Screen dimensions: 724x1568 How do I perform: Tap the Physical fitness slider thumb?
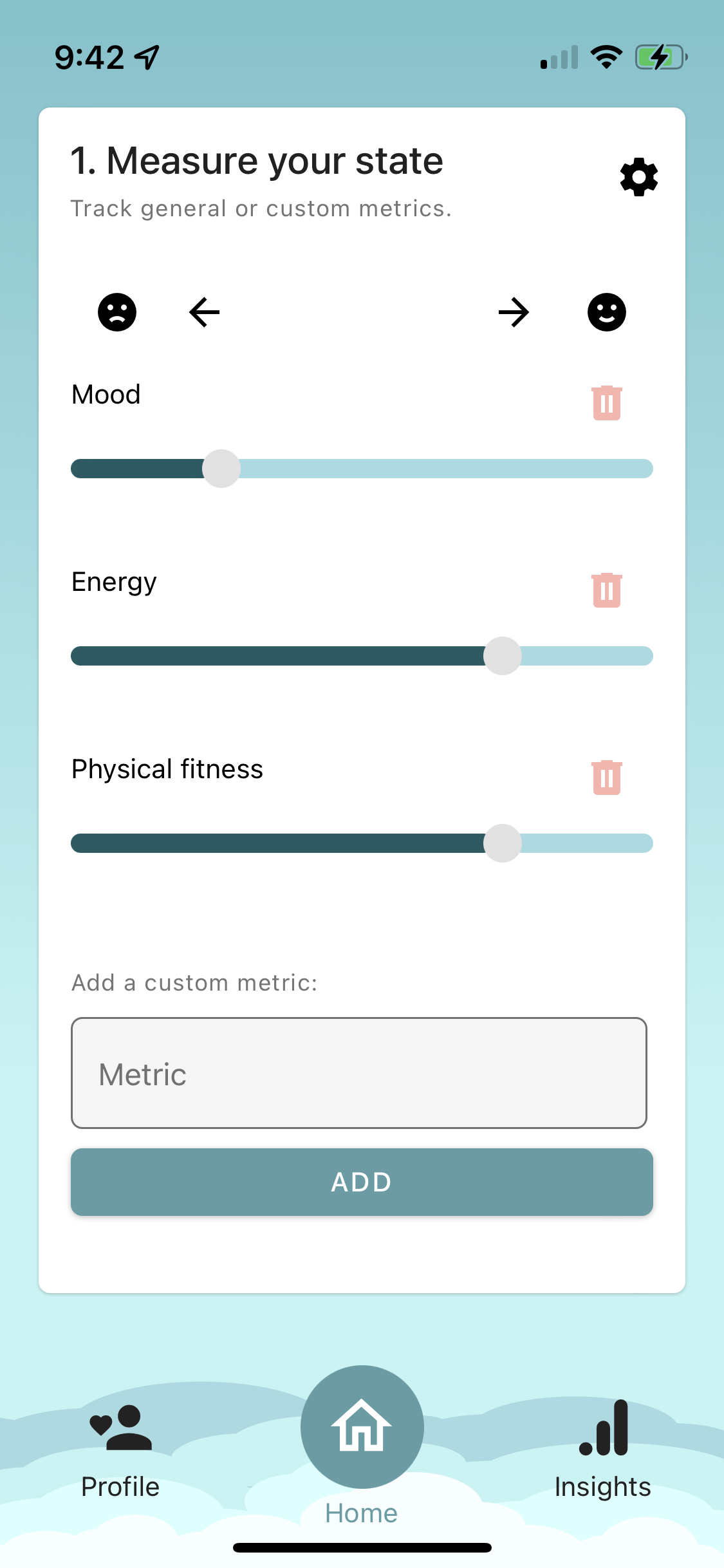(503, 843)
